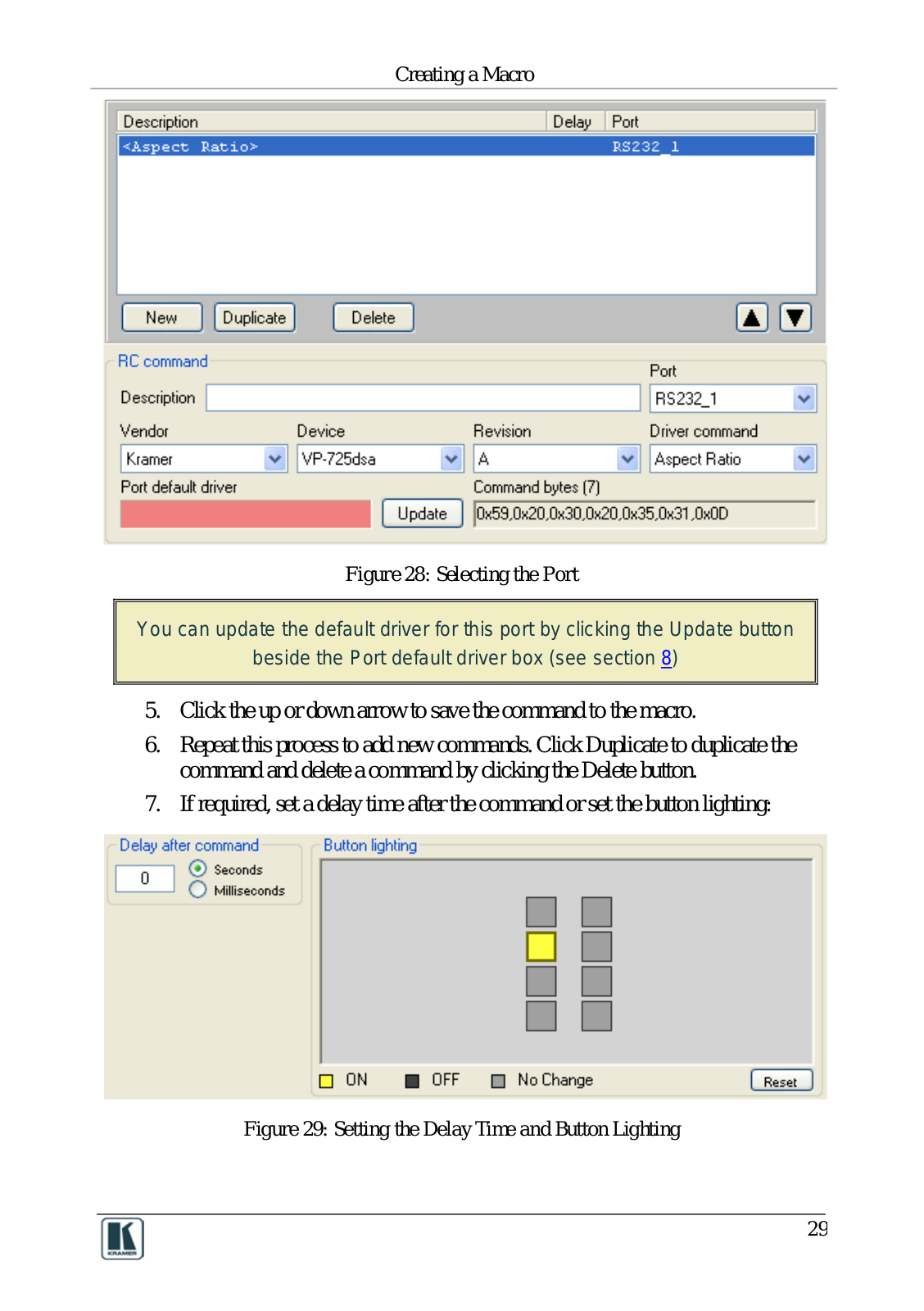The width and height of the screenshot is (924, 1311).
Task: Click the third-row right gray square
Action: pos(596,981)
